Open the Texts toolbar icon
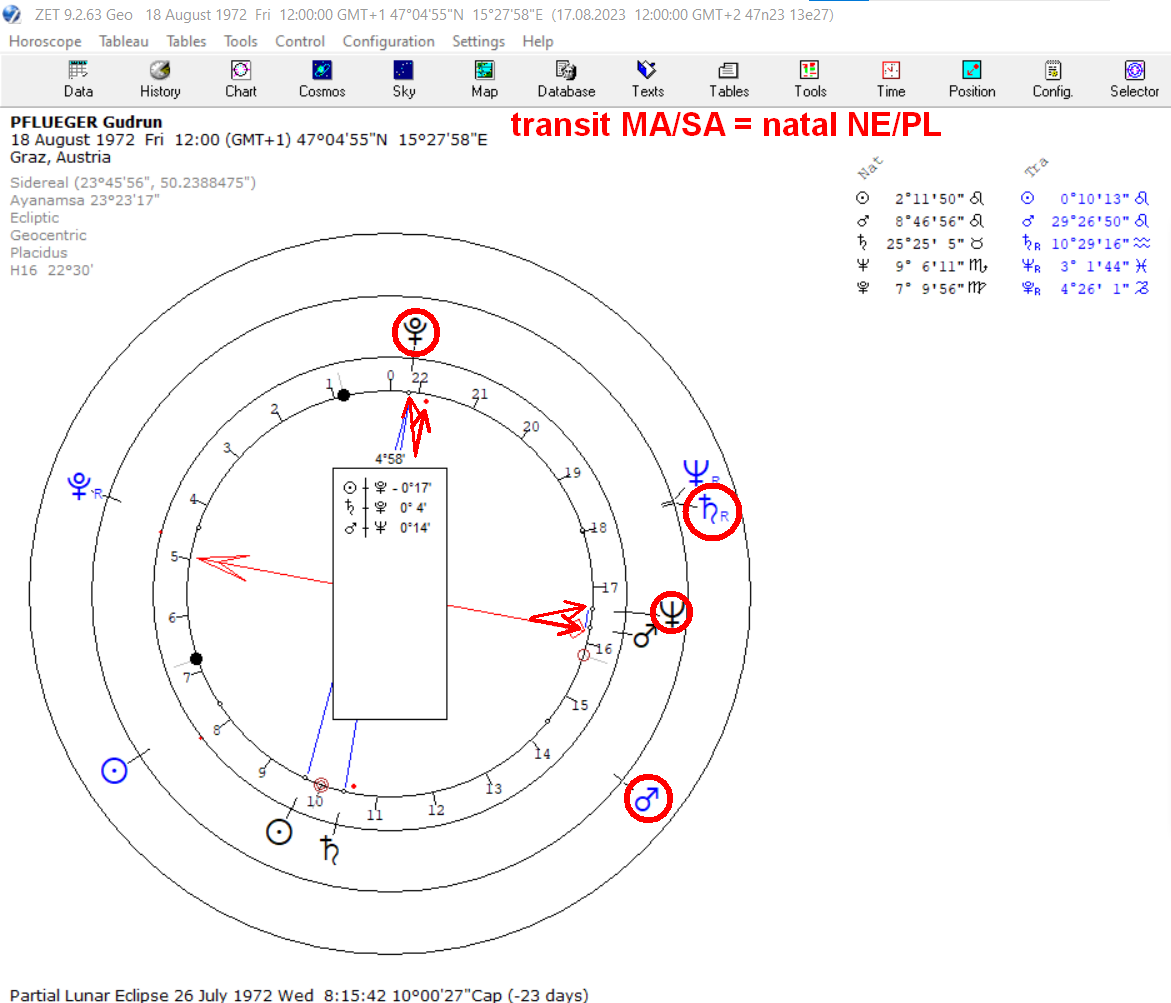Image resolution: width=1171 pixels, height=1003 pixels. pos(647,79)
